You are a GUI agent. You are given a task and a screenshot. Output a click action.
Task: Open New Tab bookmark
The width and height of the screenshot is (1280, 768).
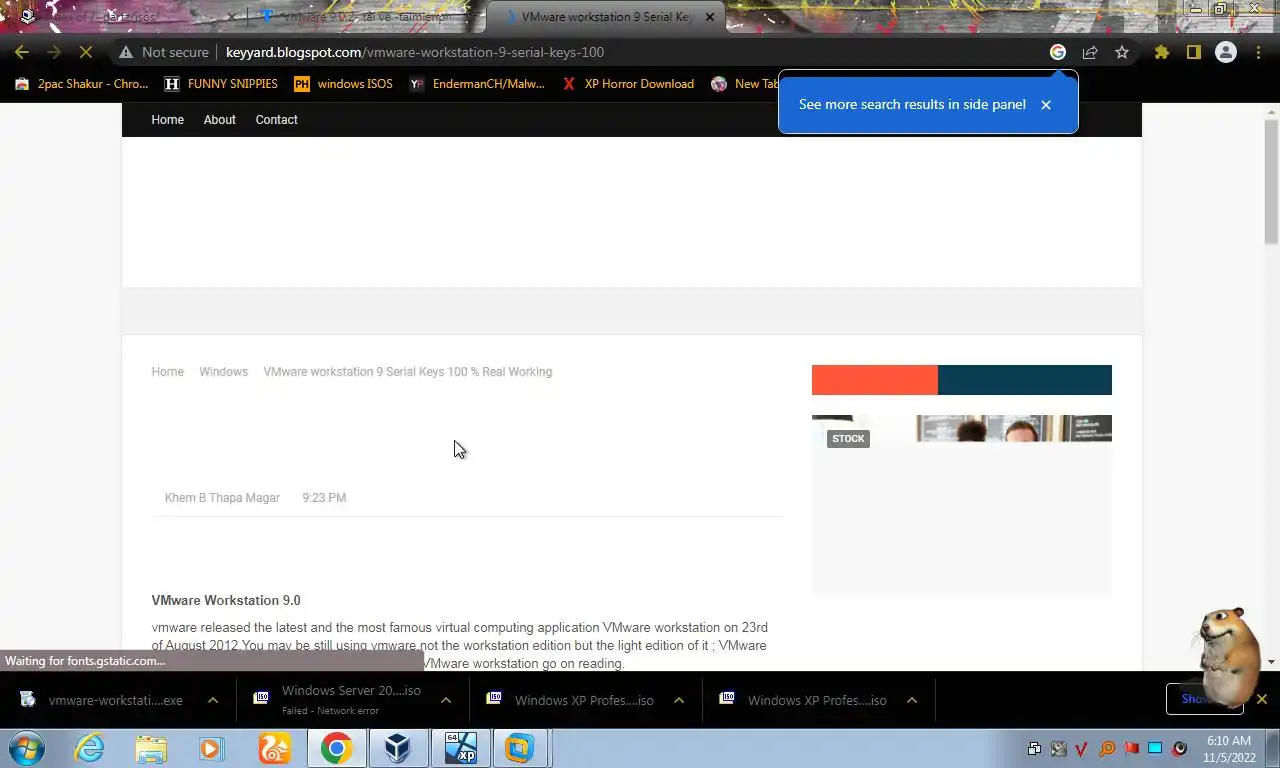(745, 84)
